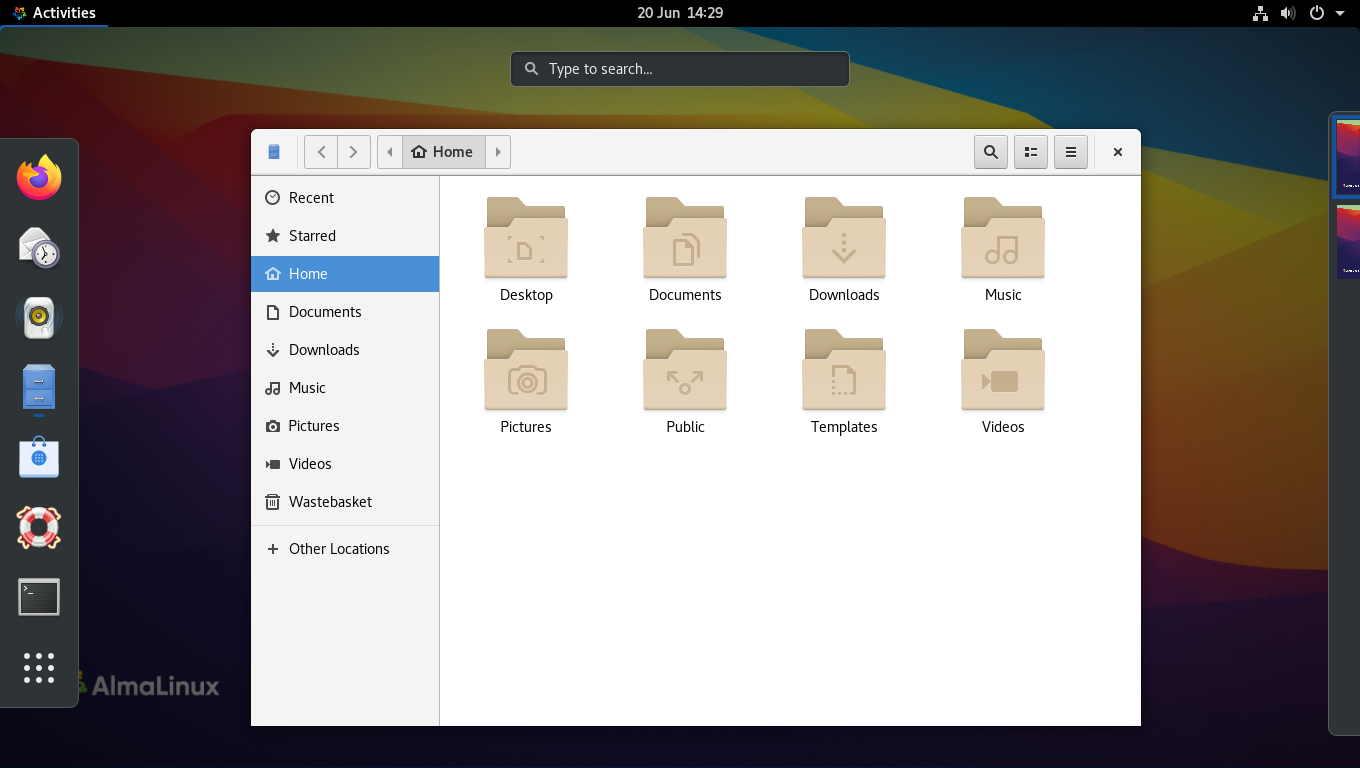
Task: Open the Files app icon in the dock
Action: [x=38, y=386]
